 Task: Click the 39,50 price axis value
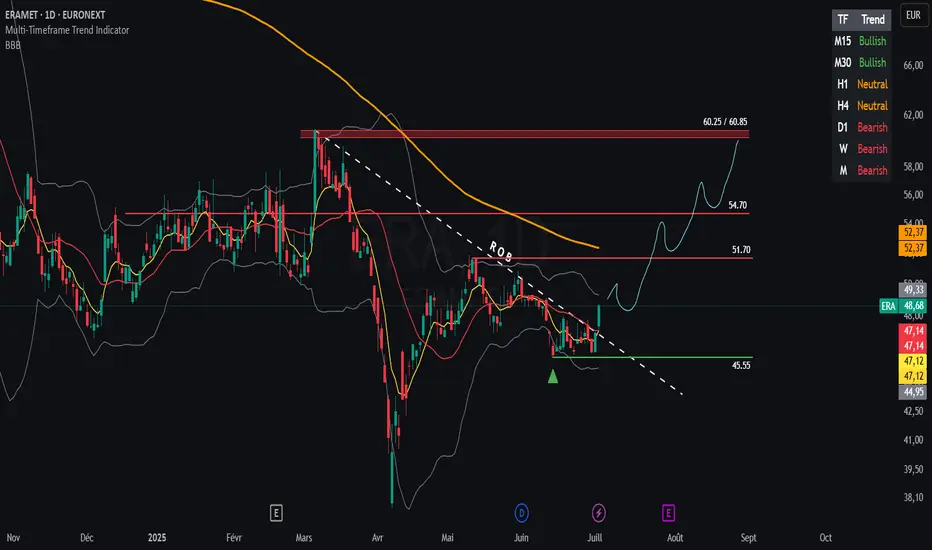(x=914, y=470)
